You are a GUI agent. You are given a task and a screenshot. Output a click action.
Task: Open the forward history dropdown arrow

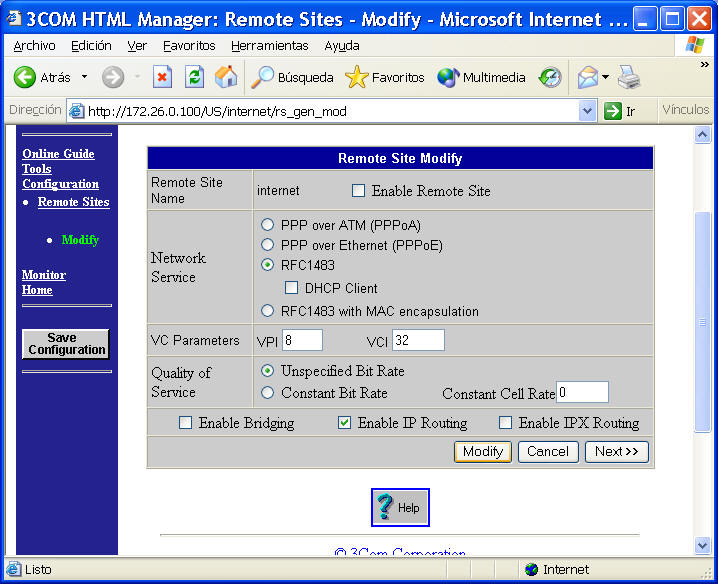click(137, 76)
